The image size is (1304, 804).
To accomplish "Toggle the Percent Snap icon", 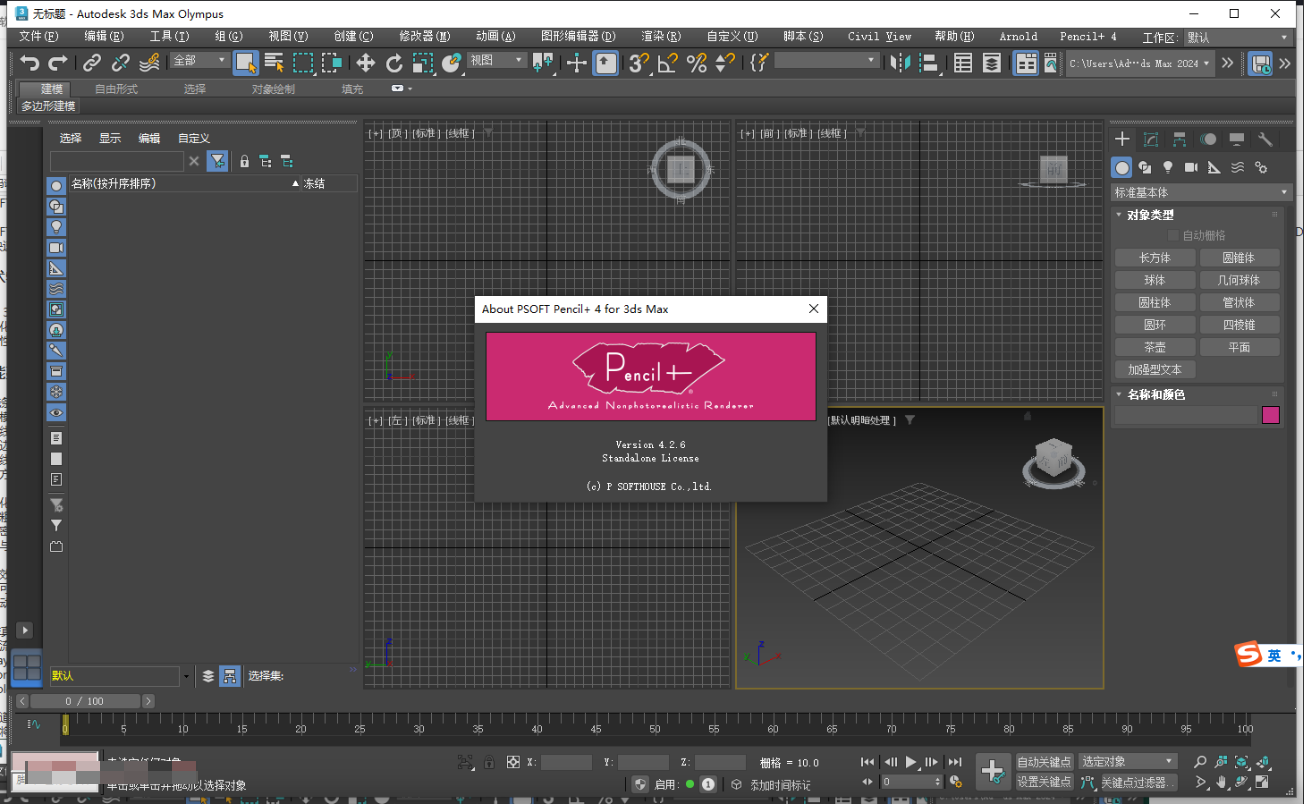I will (697, 63).
